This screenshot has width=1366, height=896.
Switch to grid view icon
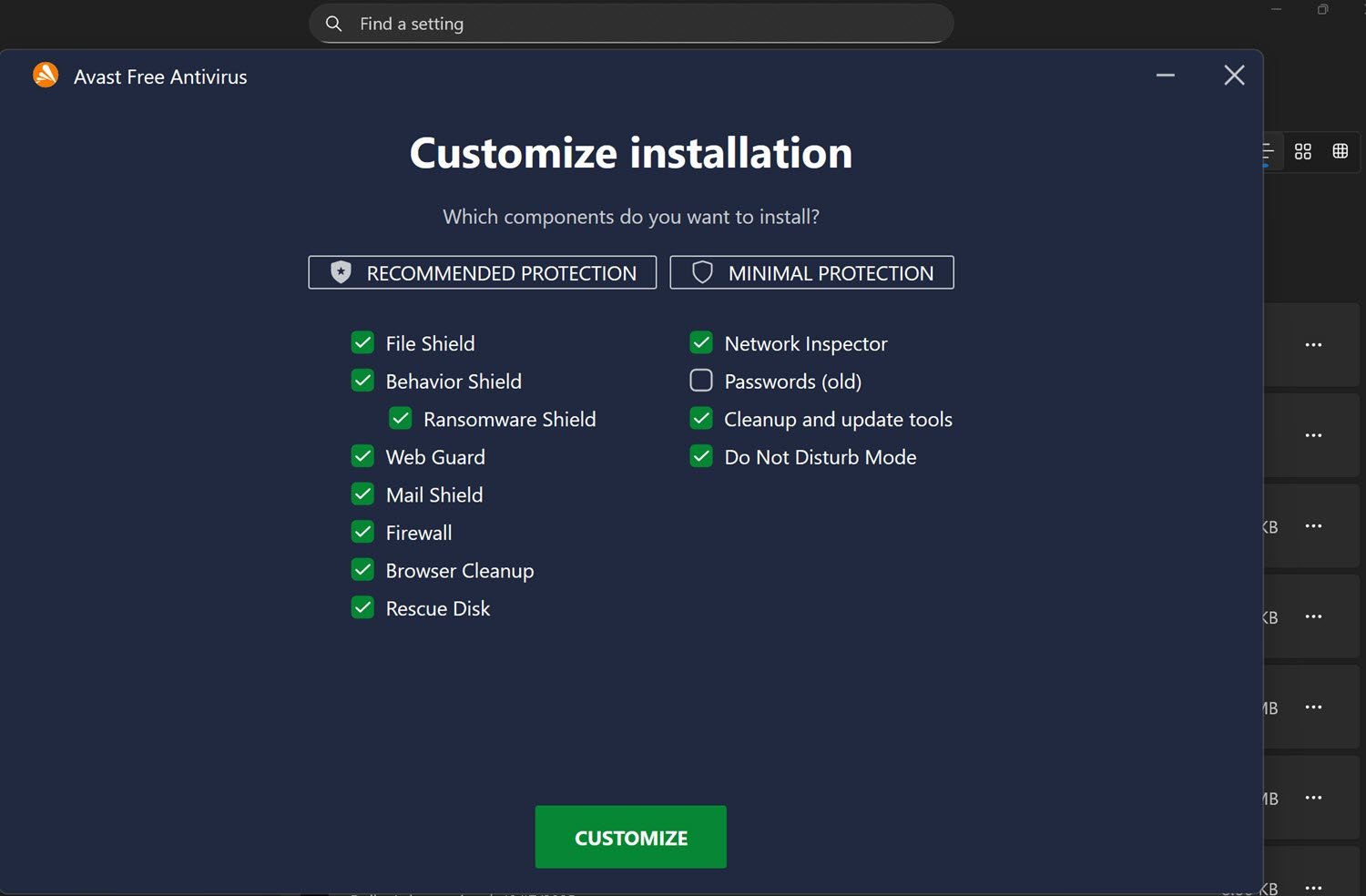[x=1303, y=151]
